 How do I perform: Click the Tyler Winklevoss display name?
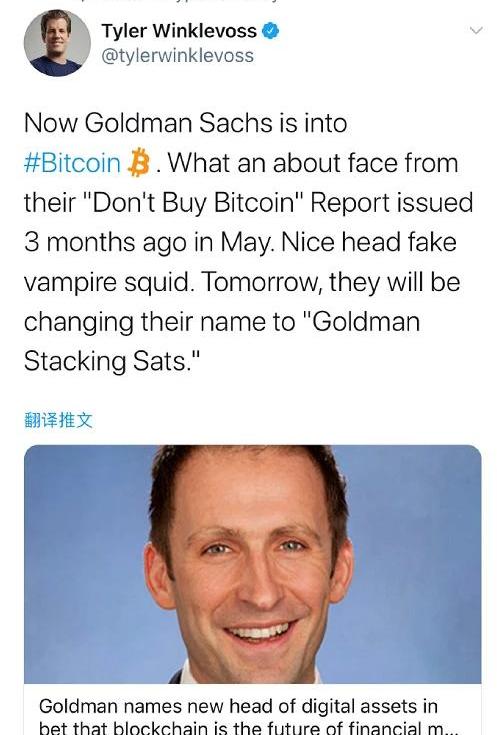pyautogui.click(x=179, y=31)
